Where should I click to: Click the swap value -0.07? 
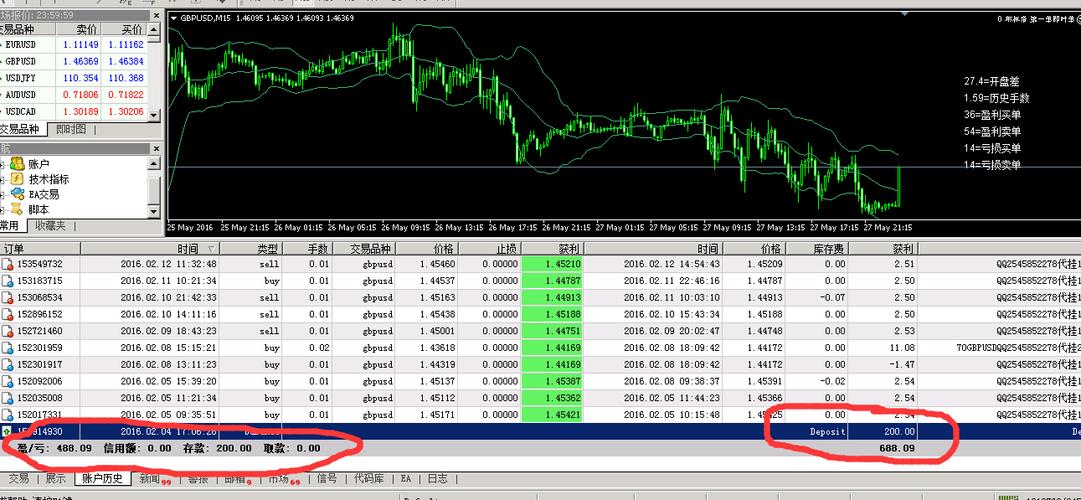[x=834, y=298]
